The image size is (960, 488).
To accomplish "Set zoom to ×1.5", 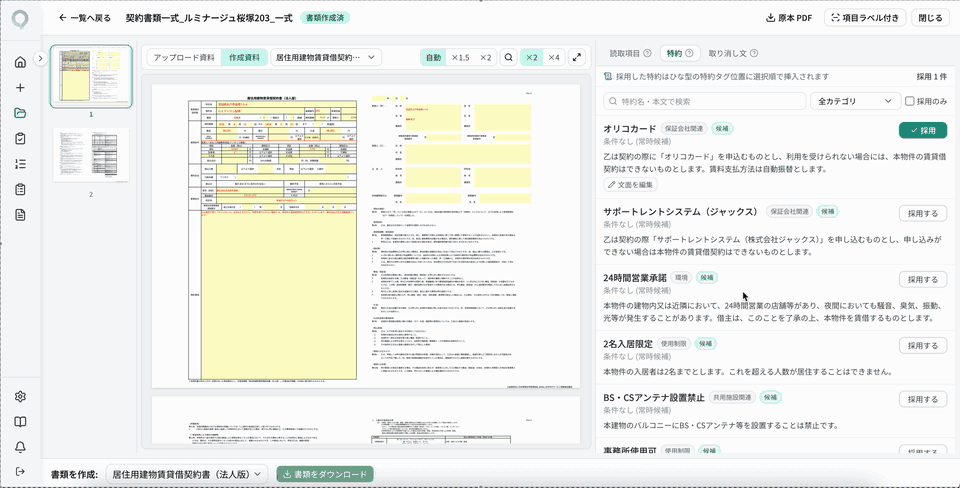I will click(460, 58).
